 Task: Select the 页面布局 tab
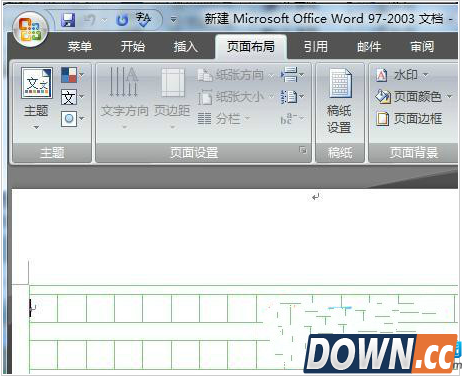tap(251, 46)
